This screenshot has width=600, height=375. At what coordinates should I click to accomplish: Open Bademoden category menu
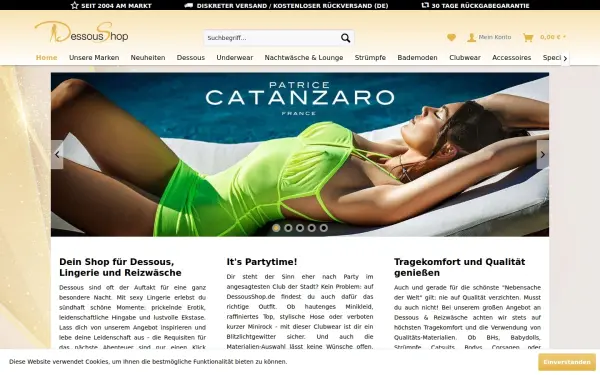pos(417,58)
